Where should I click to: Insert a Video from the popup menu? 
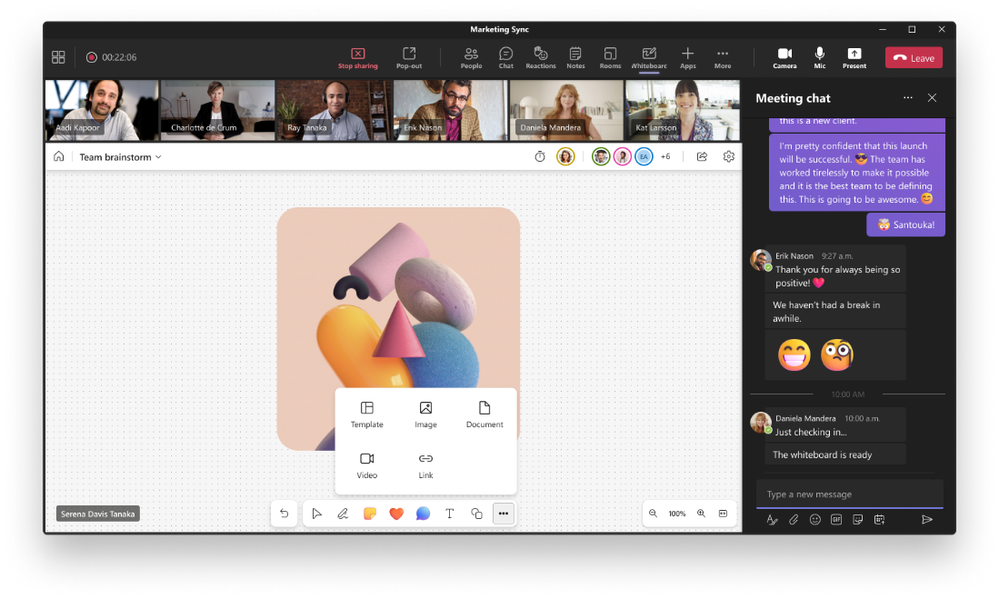[367, 466]
